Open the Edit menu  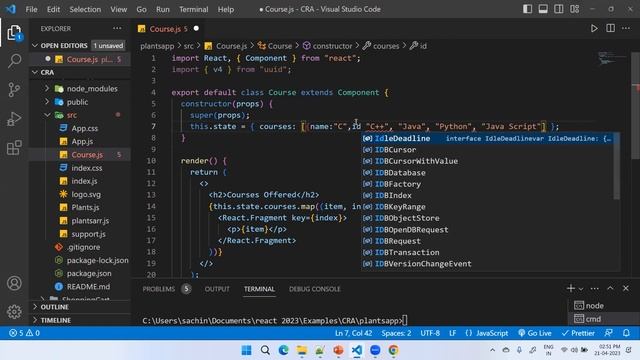[53, 9]
